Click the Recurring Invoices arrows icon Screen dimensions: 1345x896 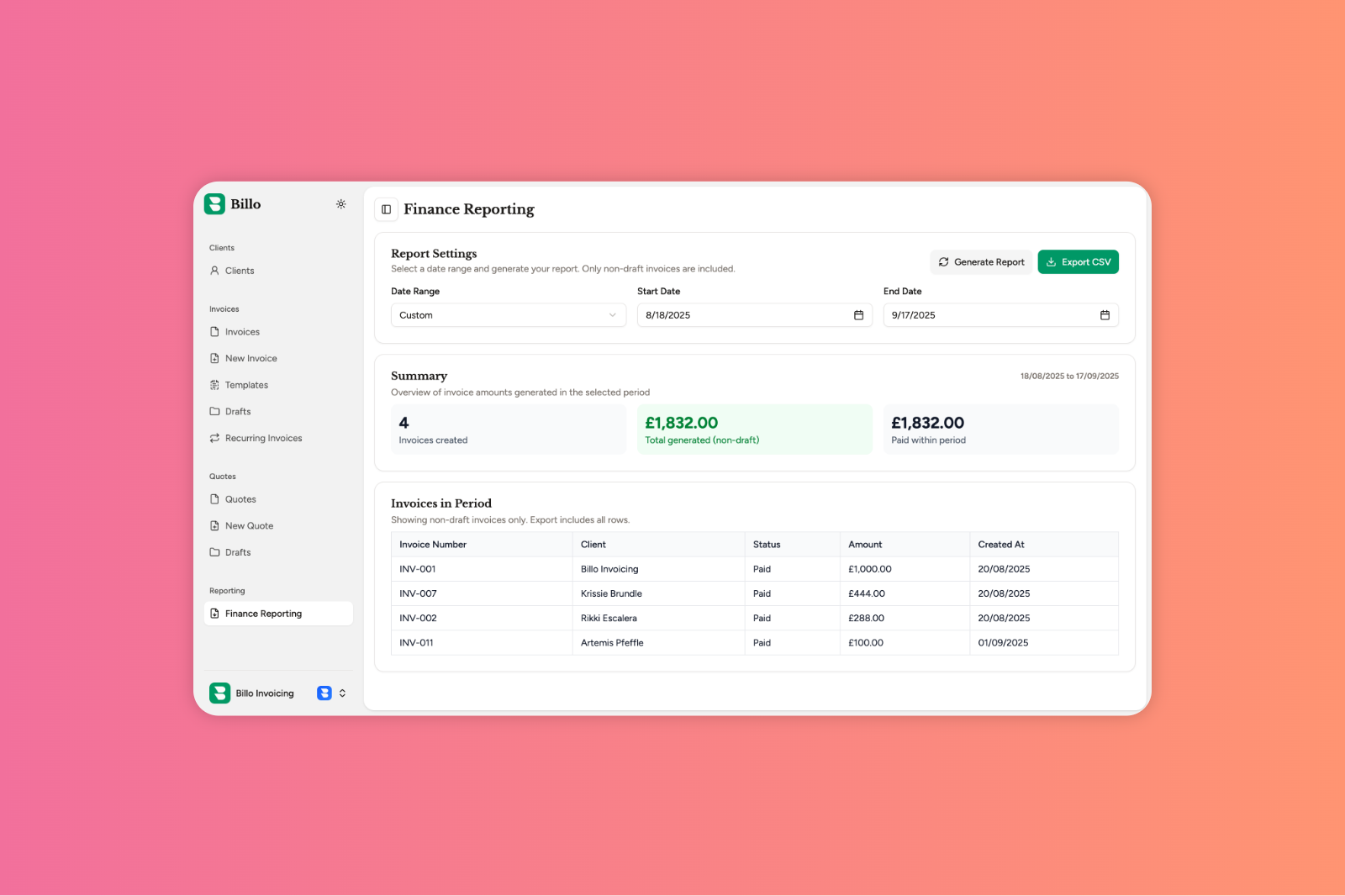coord(214,438)
